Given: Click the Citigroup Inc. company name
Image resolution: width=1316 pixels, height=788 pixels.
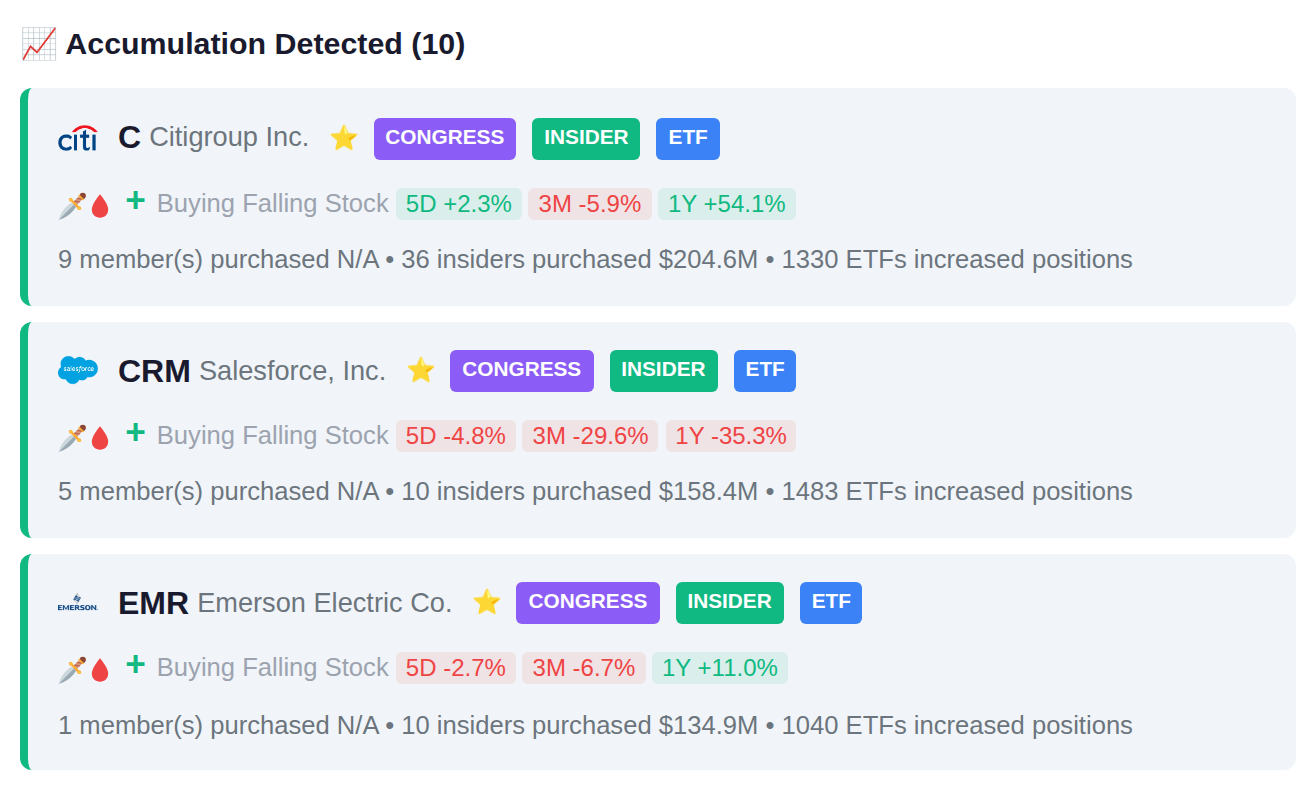Looking at the screenshot, I should (x=229, y=138).
